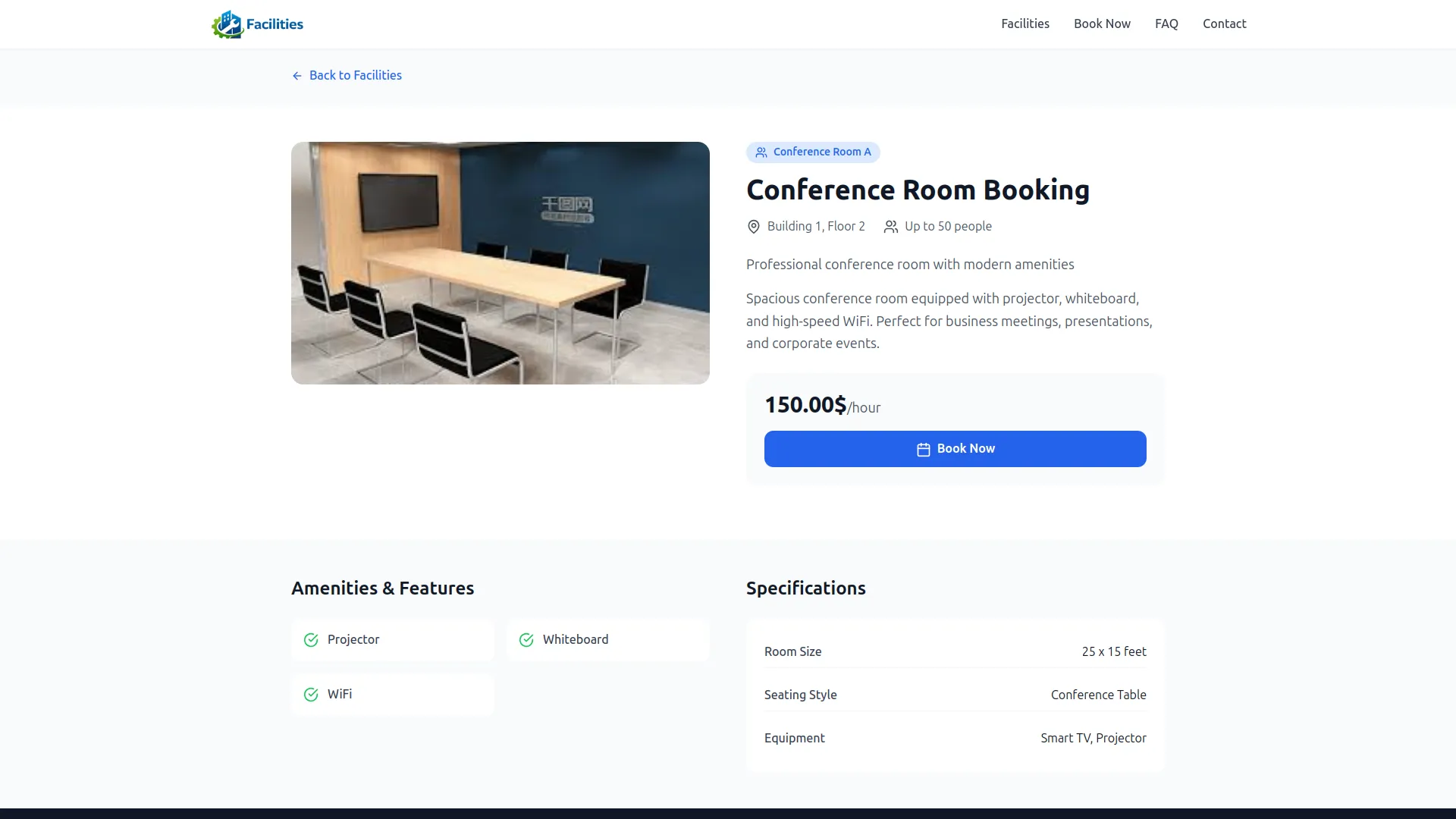Click the Facilities building logo icon
Image resolution: width=1456 pixels, height=819 pixels.
[x=227, y=24]
